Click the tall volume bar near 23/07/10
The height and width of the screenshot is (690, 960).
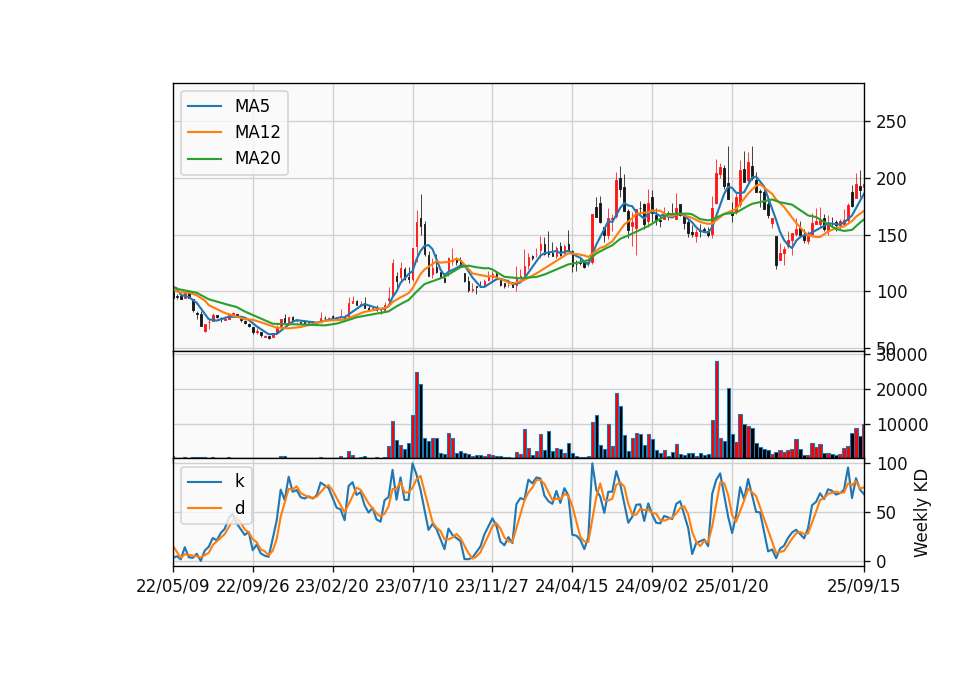[x=417, y=415]
